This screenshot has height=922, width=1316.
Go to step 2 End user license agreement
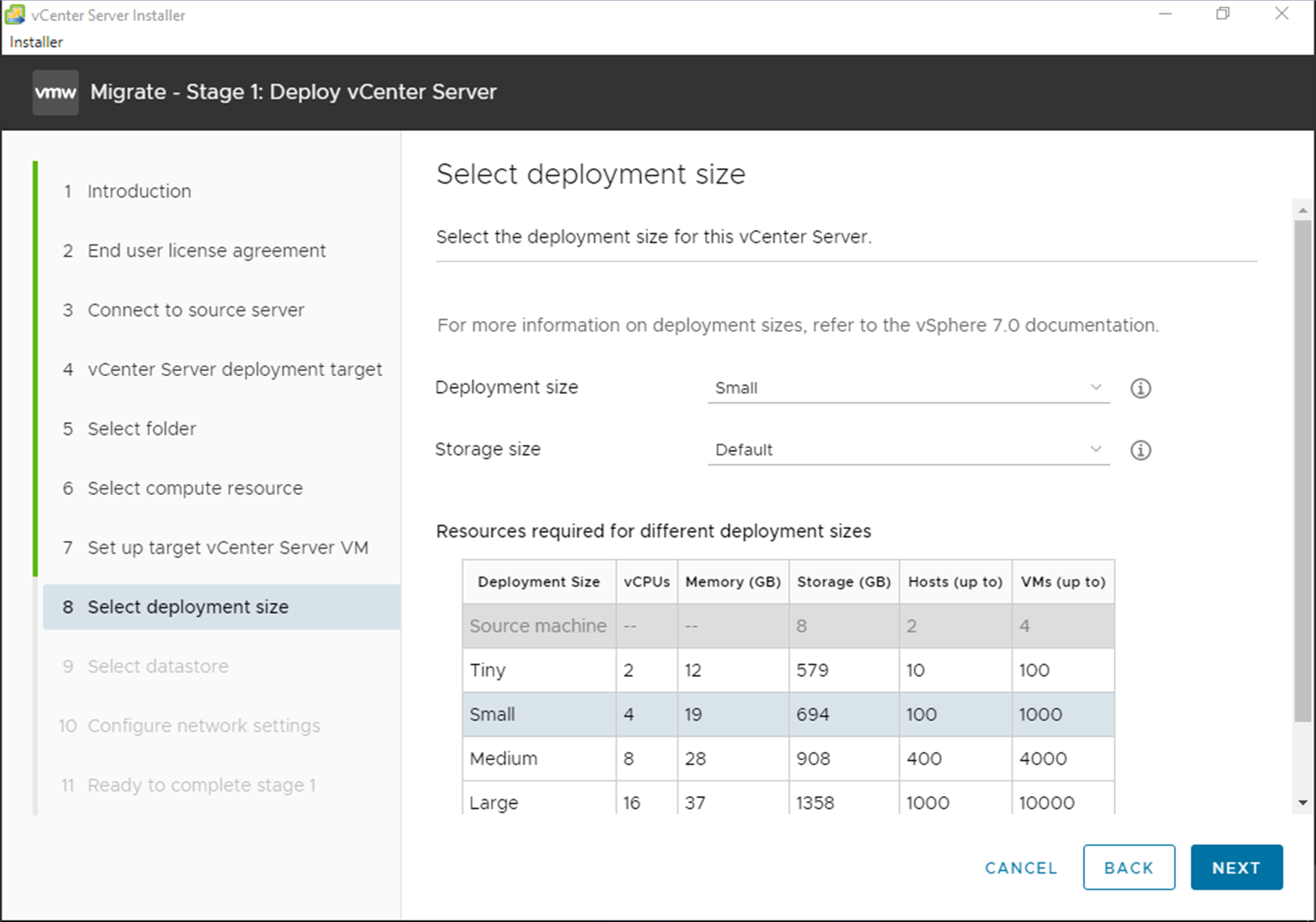click(206, 251)
